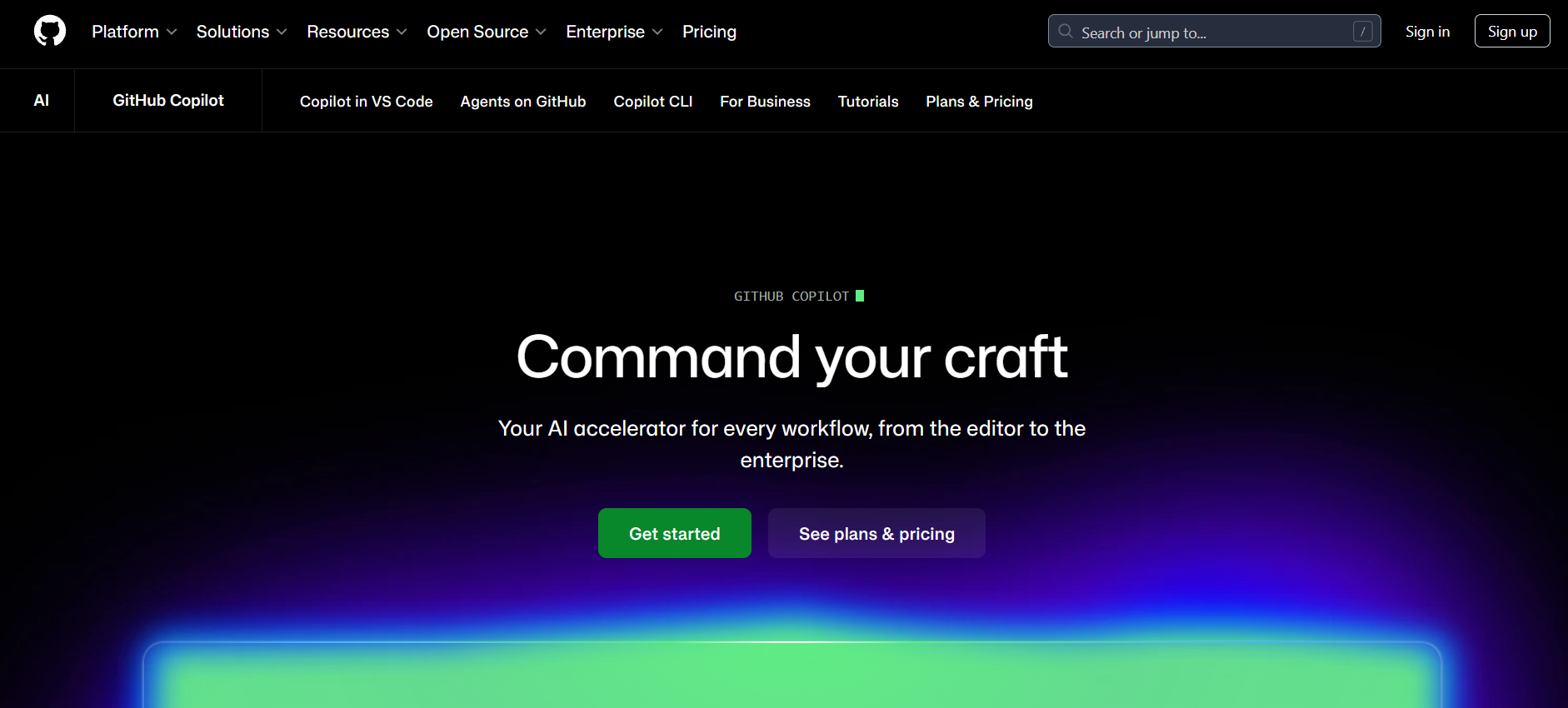Go to Copilot CLI page

click(x=653, y=102)
